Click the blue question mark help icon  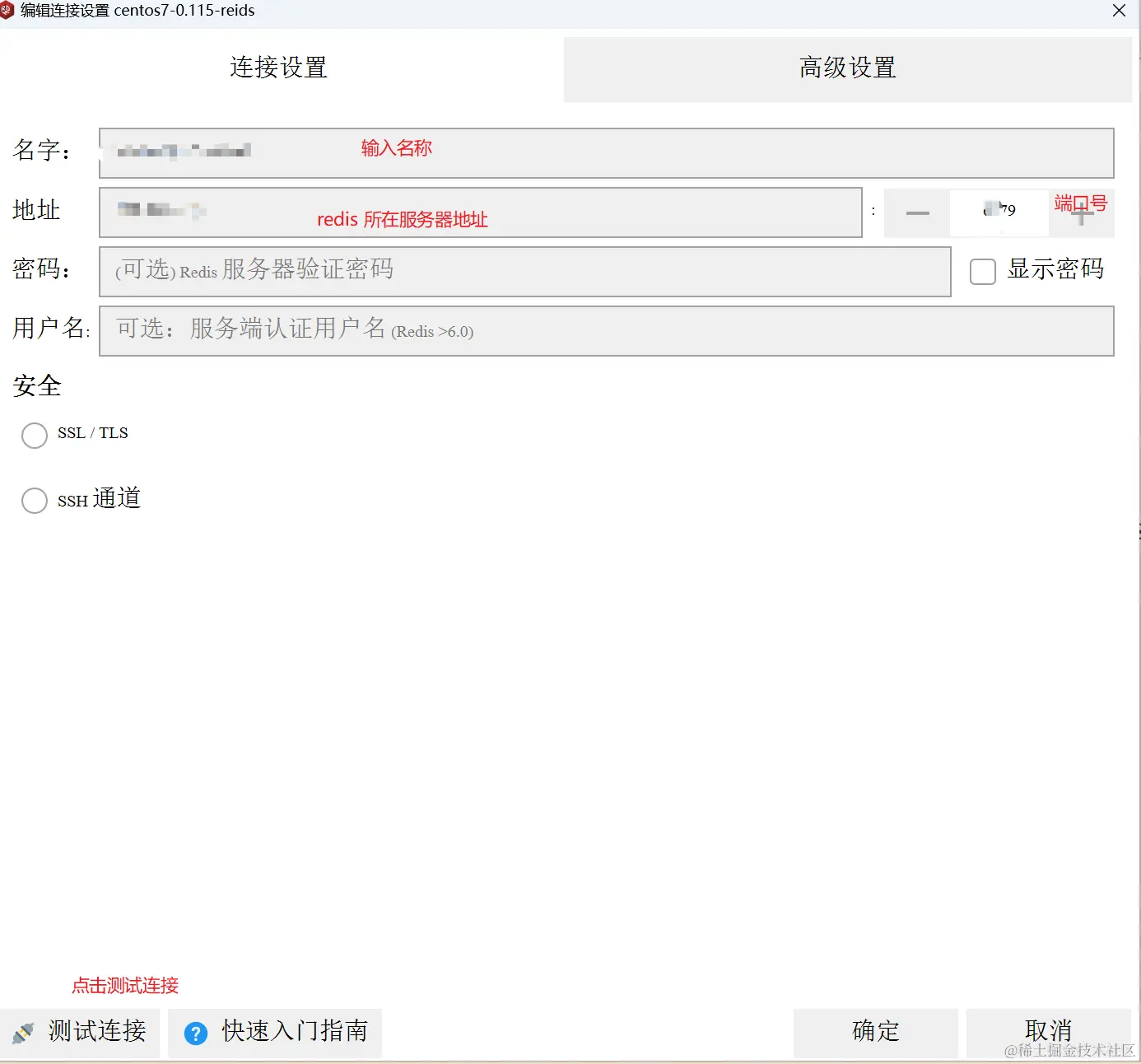(196, 1033)
